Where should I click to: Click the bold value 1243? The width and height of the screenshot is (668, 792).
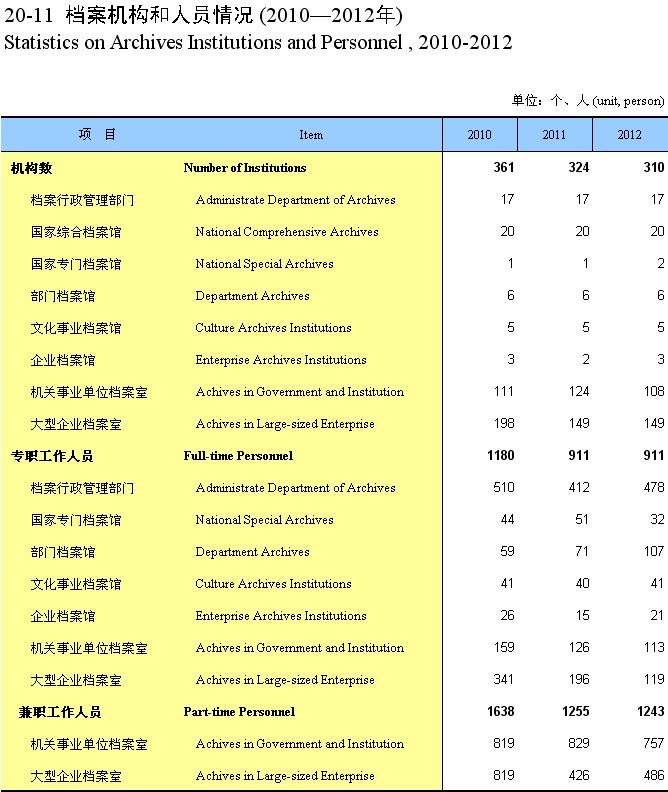tap(650, 712)
